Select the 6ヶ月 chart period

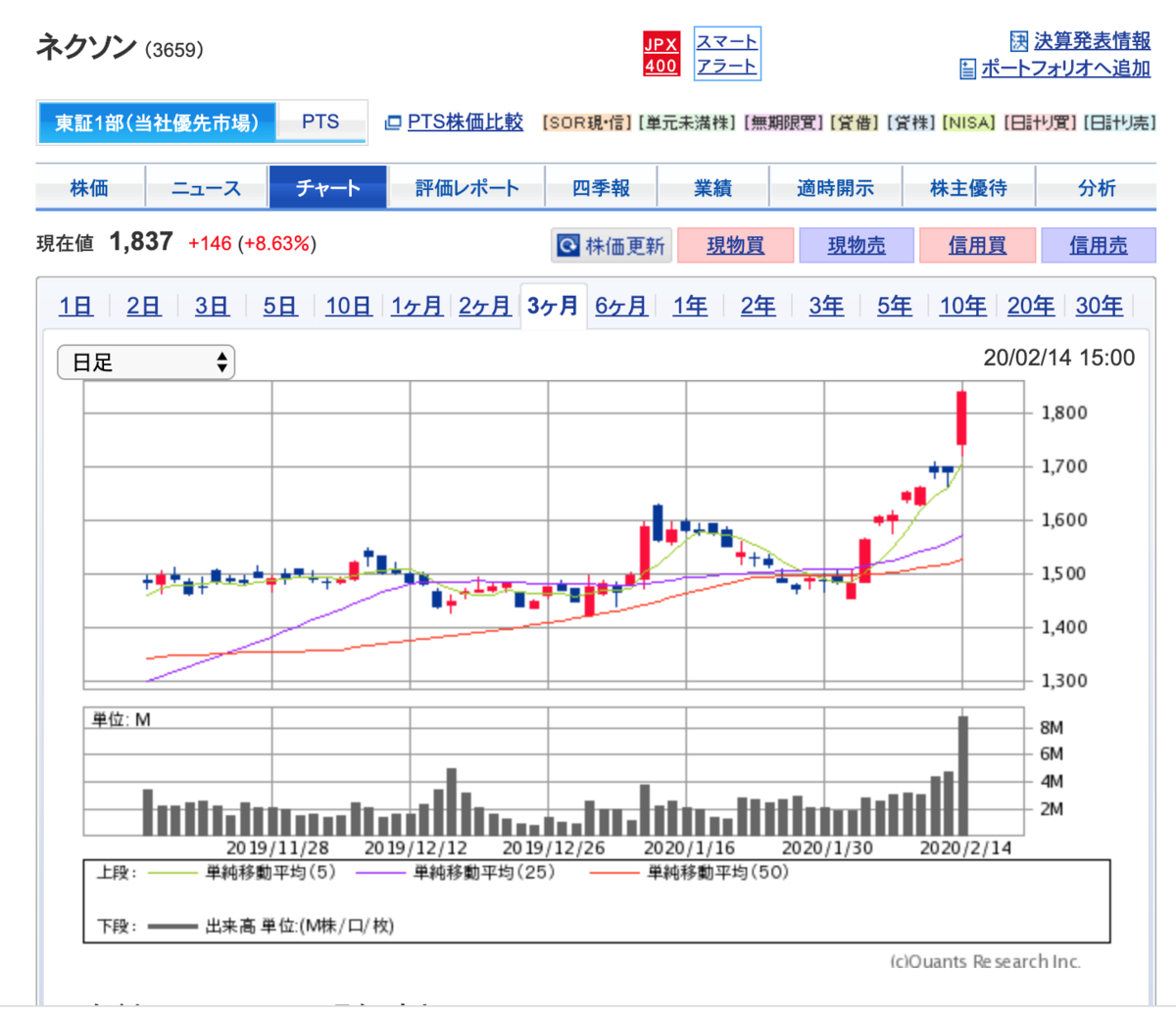[621, 306]
